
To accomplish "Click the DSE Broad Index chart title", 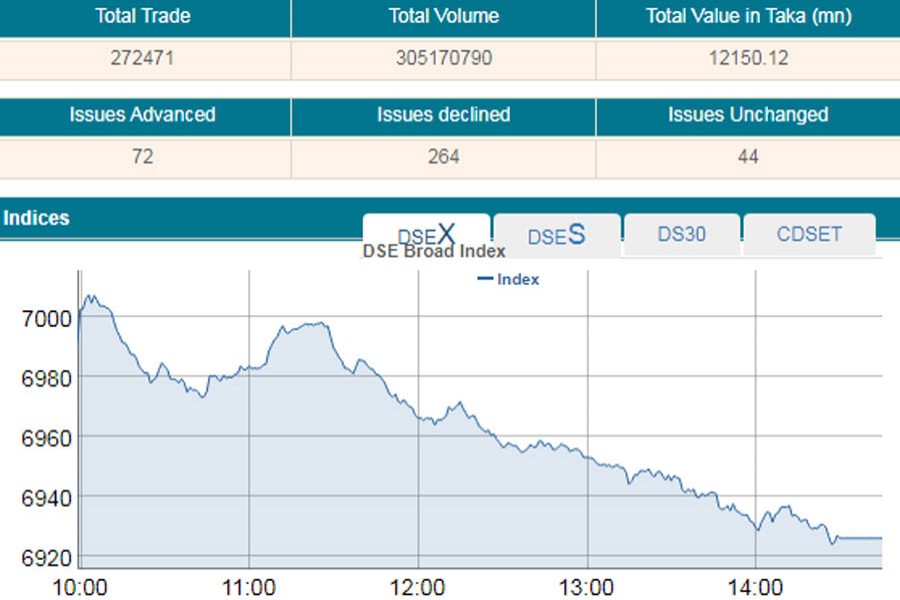I will pos(433,251).
